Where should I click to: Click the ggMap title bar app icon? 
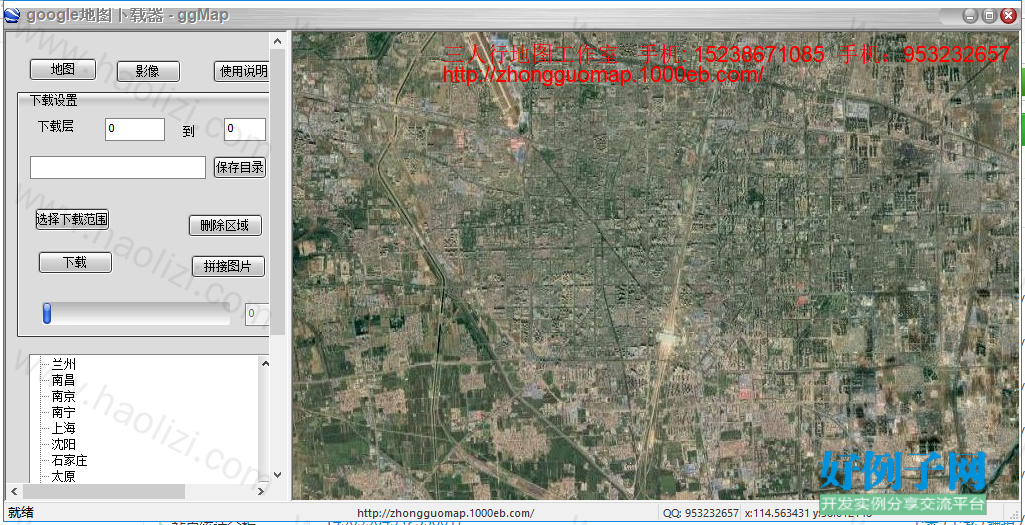[x=12, y=14]
